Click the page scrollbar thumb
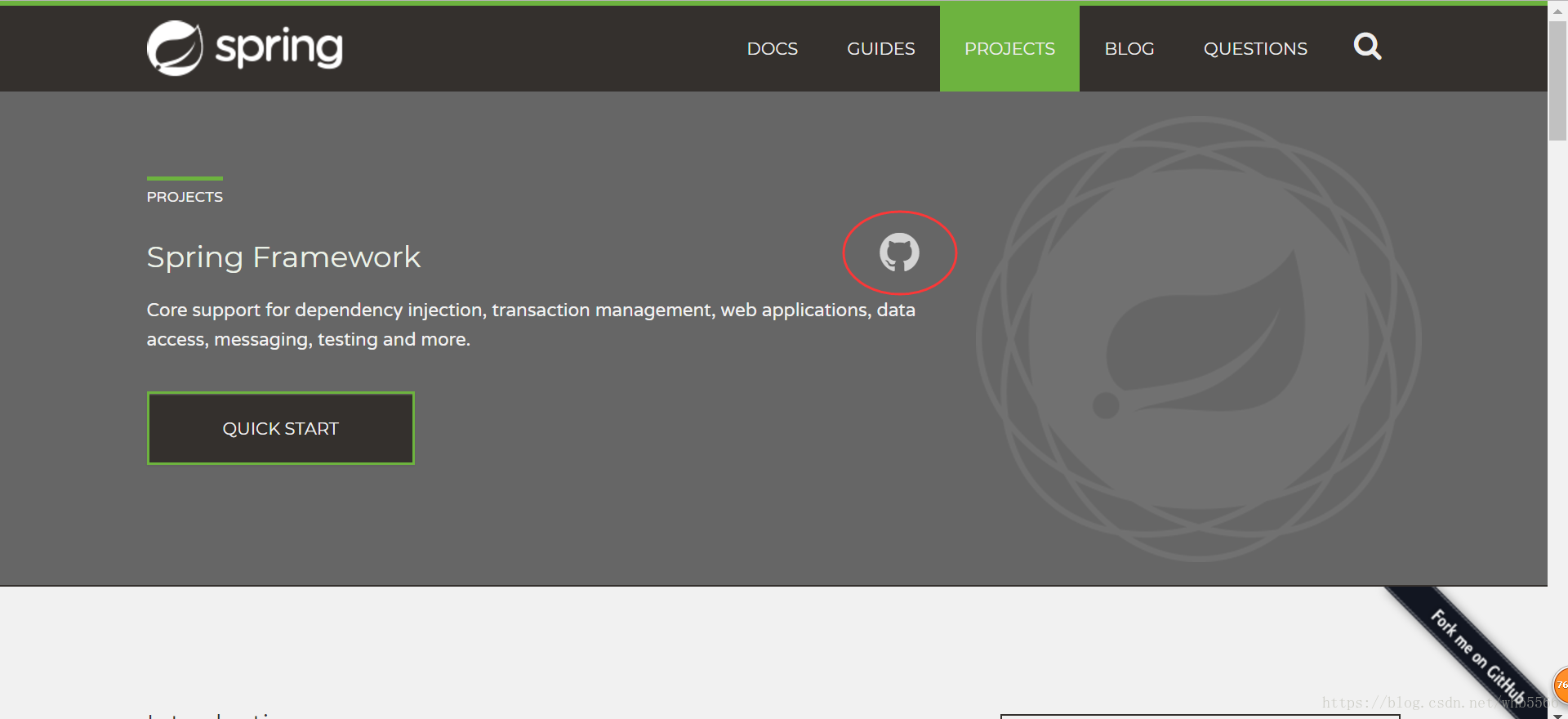 (x=1557, y=81)
